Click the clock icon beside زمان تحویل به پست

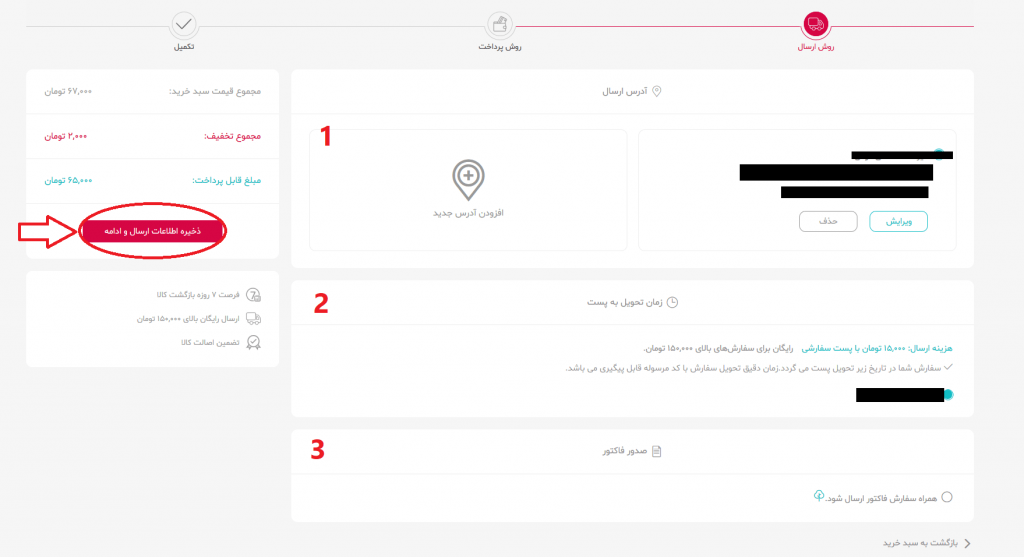pyautogui.click(x=672, y=302)
